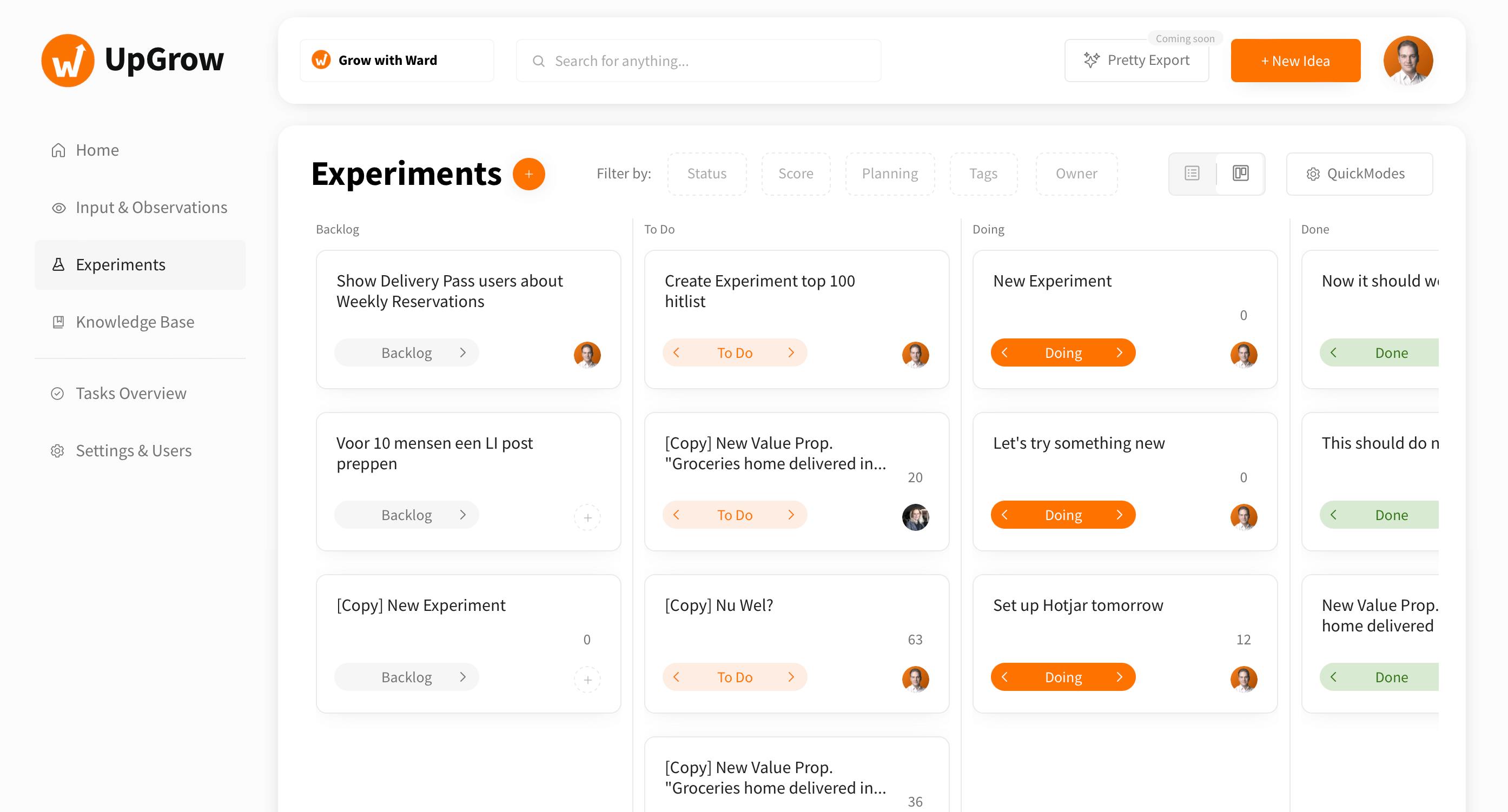Open the Owner filter
This screenshot has width=1508, height=812.
(1076, 174)
